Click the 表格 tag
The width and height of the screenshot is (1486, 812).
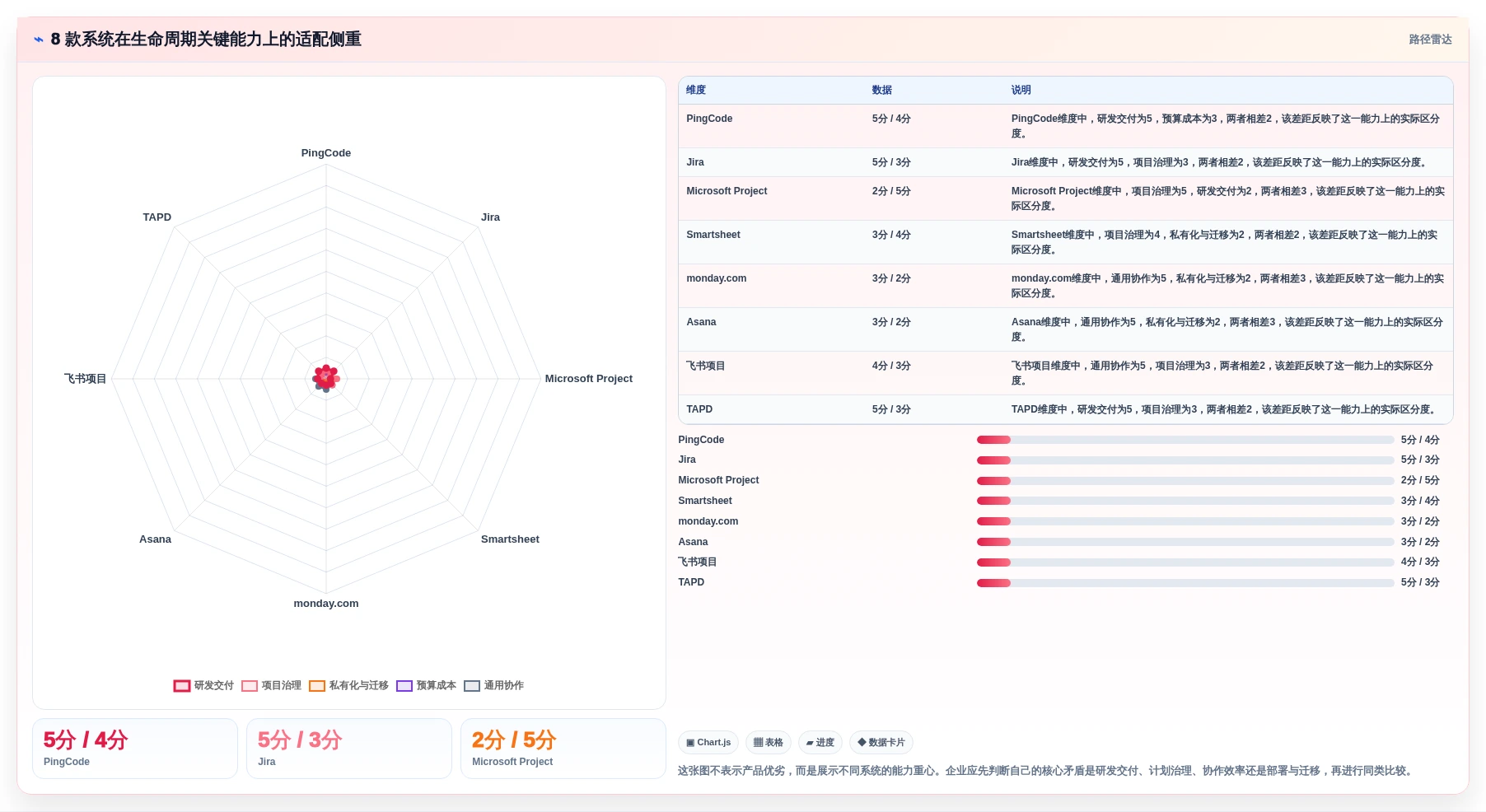[x=769, y=743]
